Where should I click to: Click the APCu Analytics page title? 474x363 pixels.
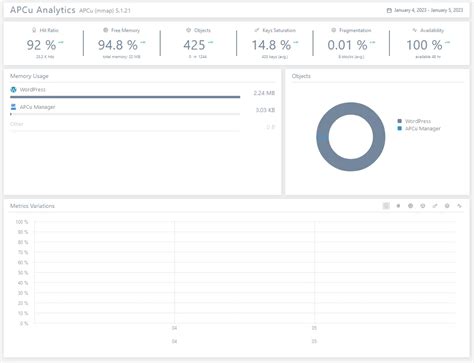click(43, 10)
